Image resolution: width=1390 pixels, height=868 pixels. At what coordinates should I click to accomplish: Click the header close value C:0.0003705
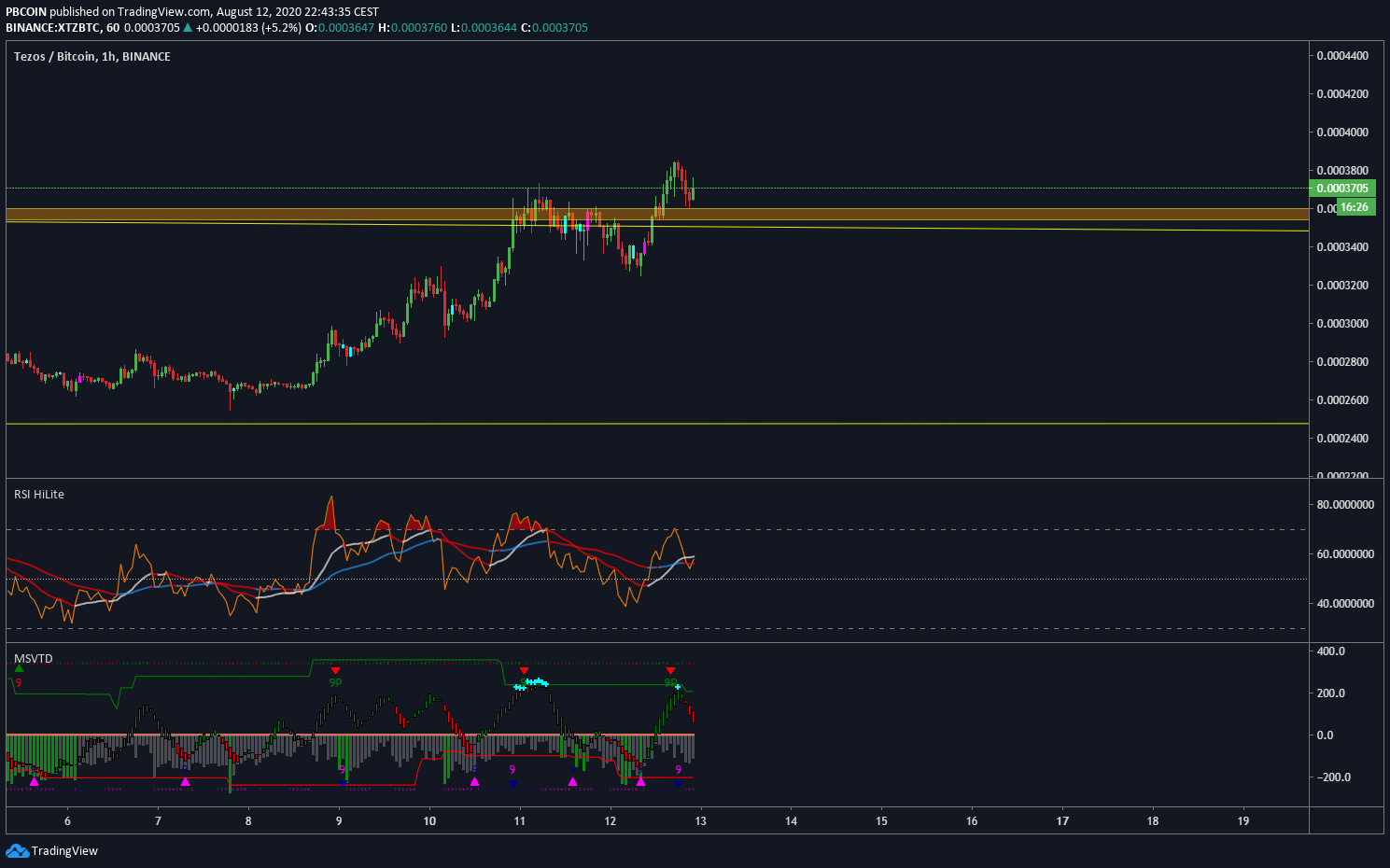(555, 28)
